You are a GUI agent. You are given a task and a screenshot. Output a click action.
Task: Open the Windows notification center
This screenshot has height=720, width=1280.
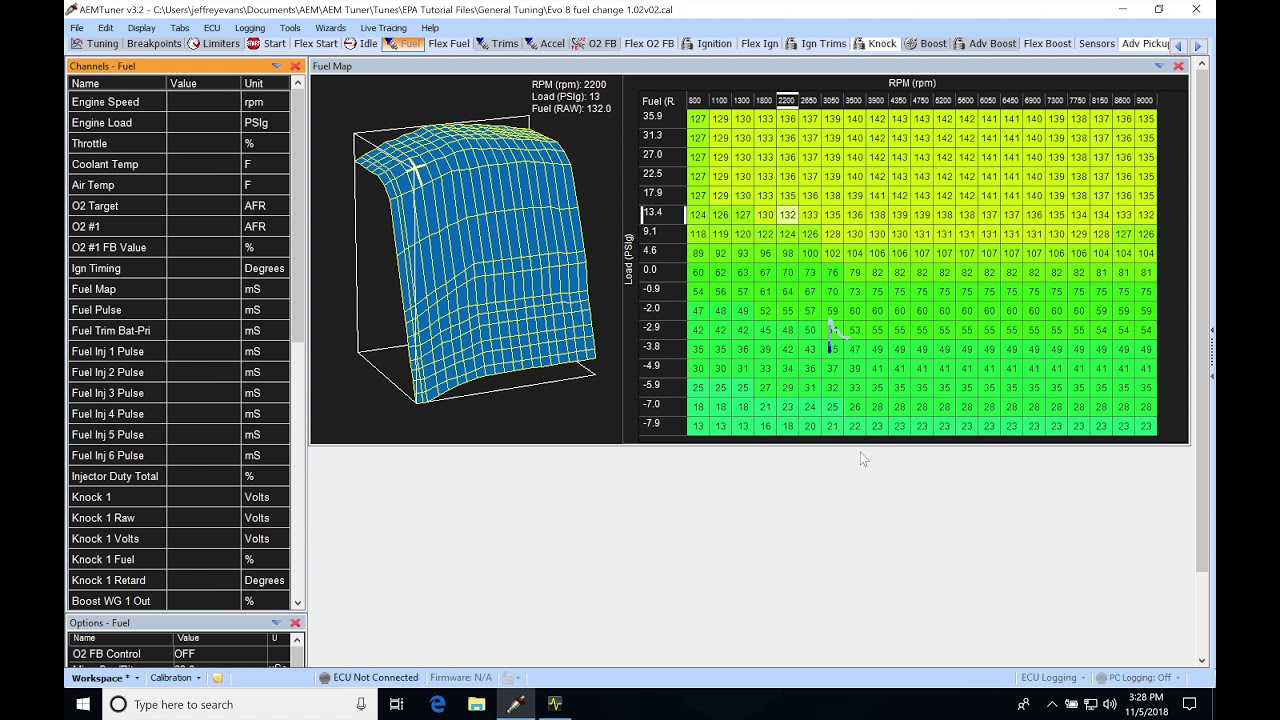1190,704
